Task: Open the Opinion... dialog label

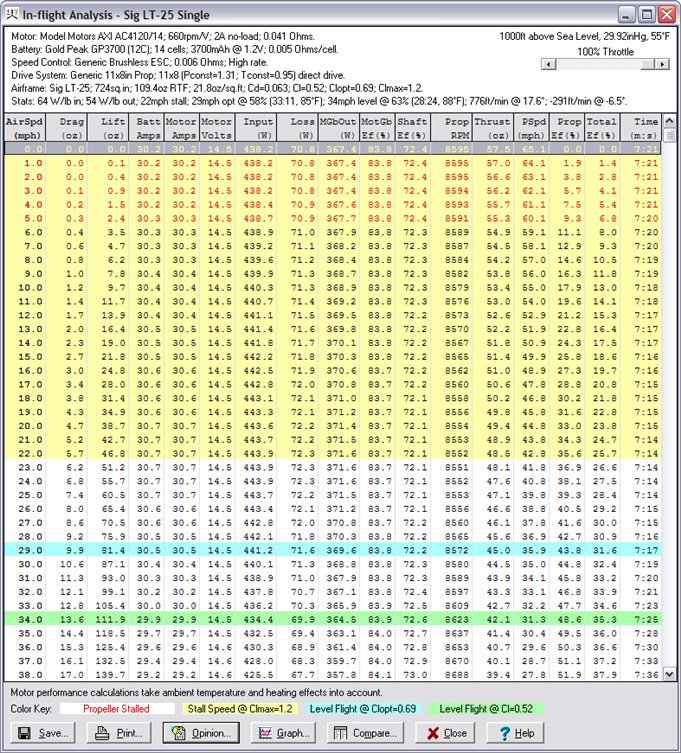Action: 211,733
